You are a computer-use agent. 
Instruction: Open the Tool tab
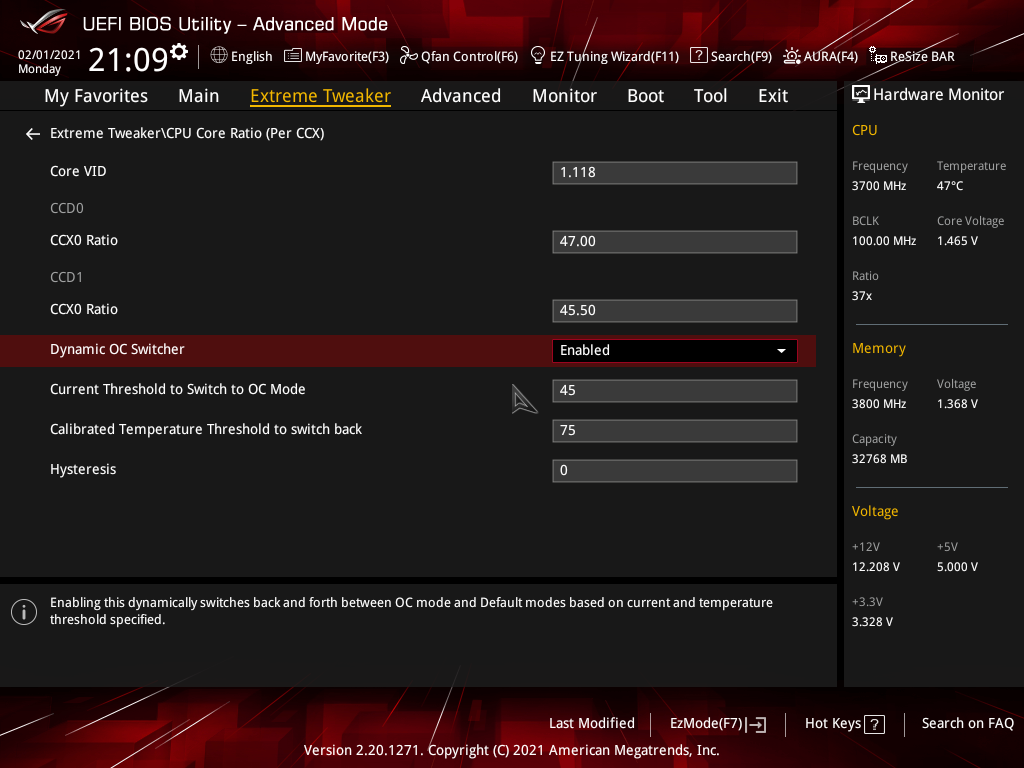[711, 96]
